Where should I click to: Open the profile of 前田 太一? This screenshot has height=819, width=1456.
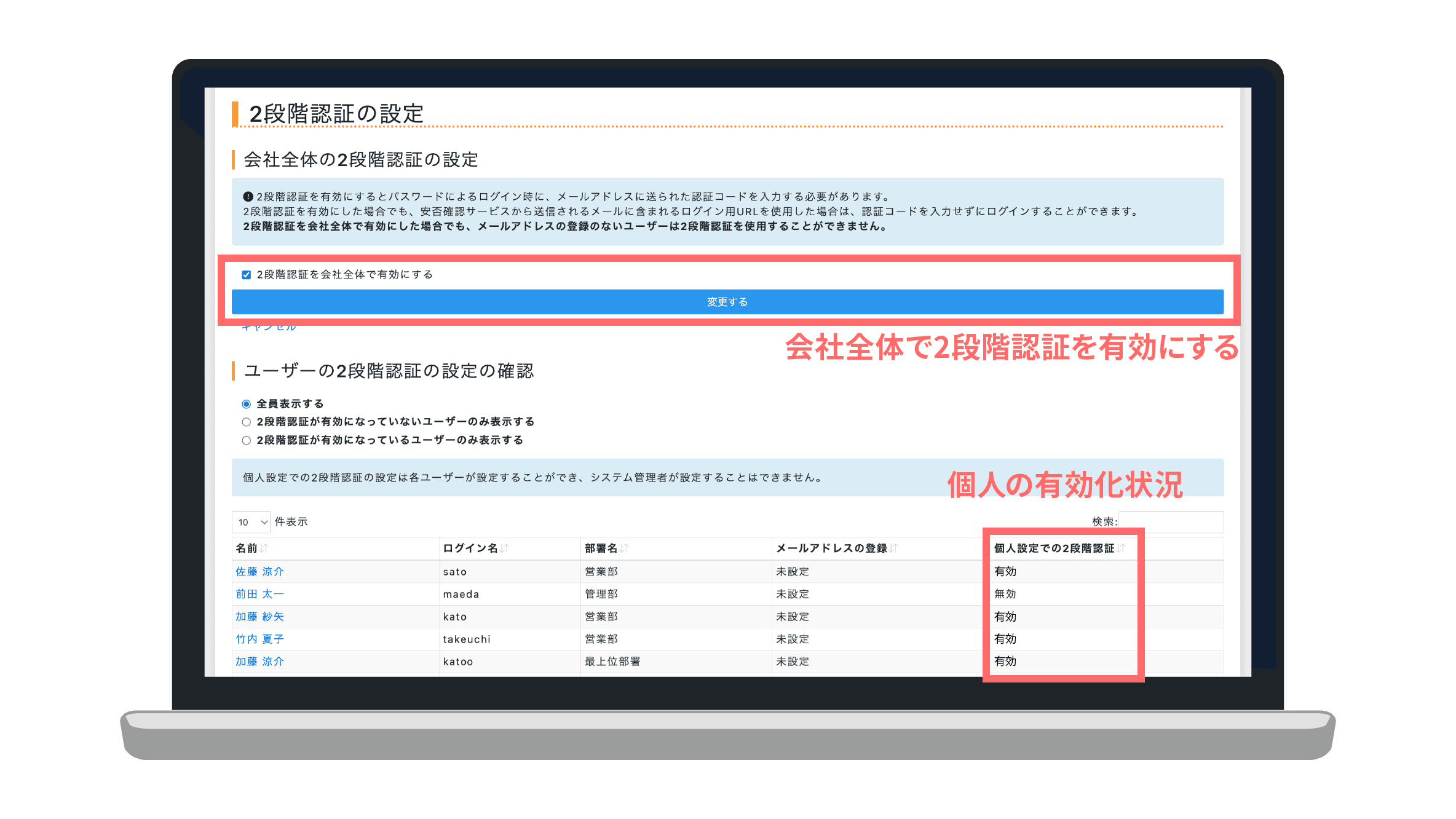tap(259, 594)
